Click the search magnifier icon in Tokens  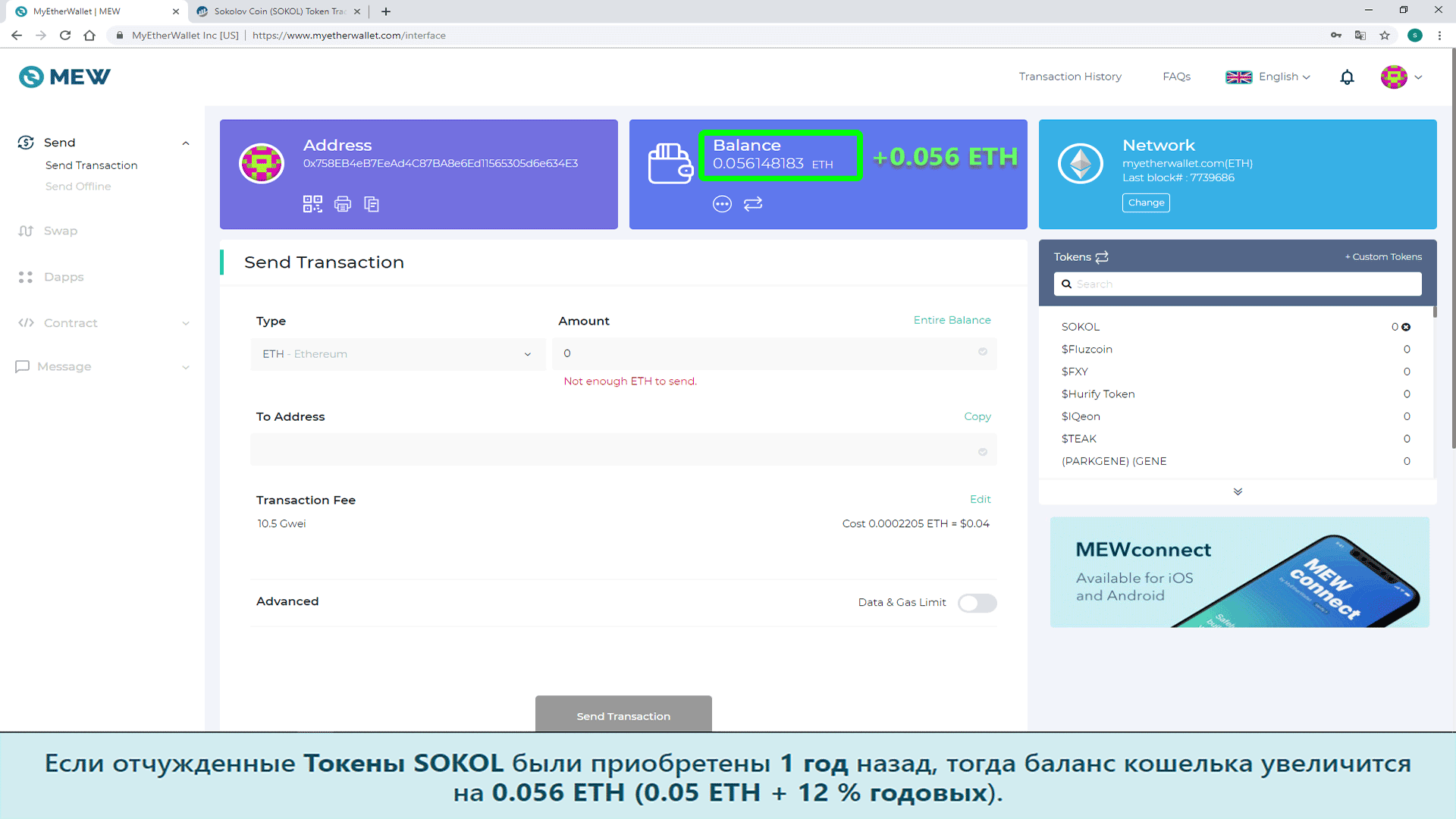(1066, 284)
